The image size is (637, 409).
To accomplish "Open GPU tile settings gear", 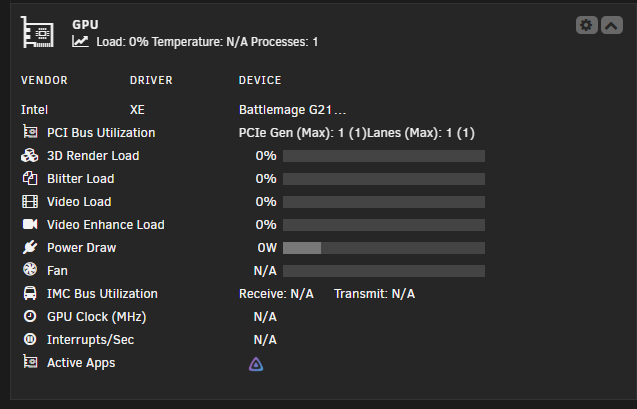I will [586, 25].
